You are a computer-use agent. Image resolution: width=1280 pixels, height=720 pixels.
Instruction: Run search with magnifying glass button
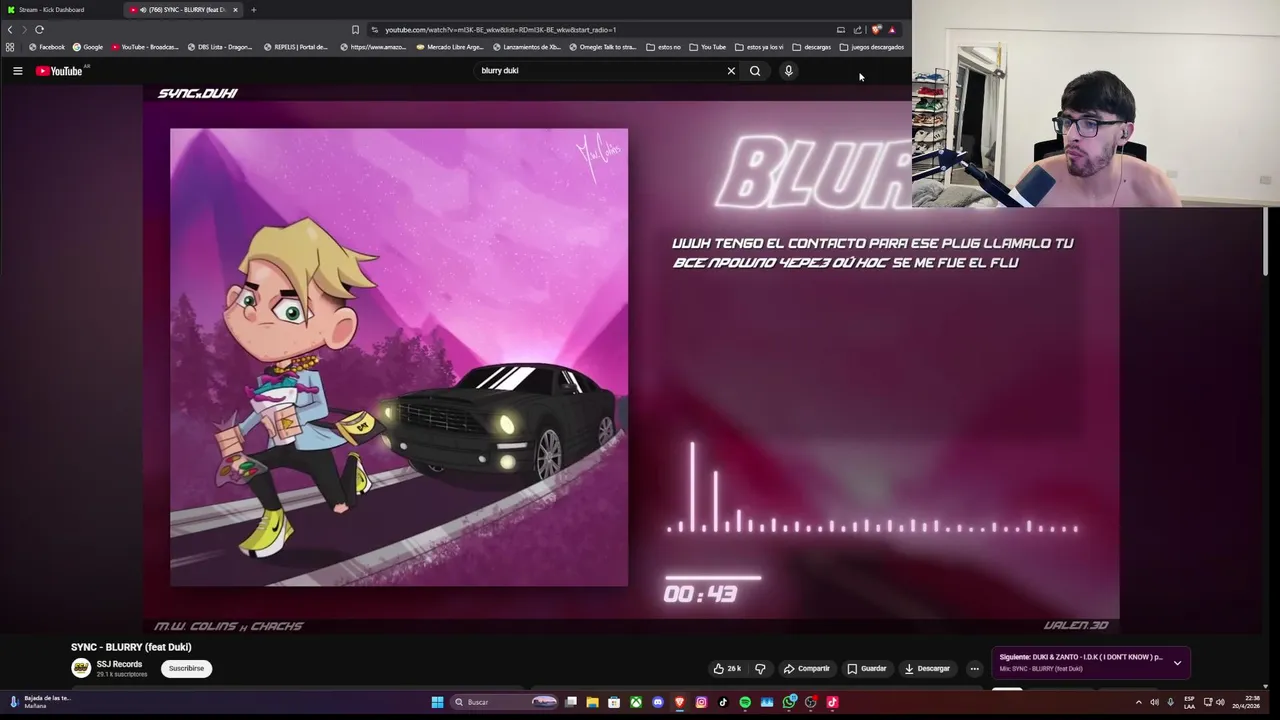[x=755, y=71]
